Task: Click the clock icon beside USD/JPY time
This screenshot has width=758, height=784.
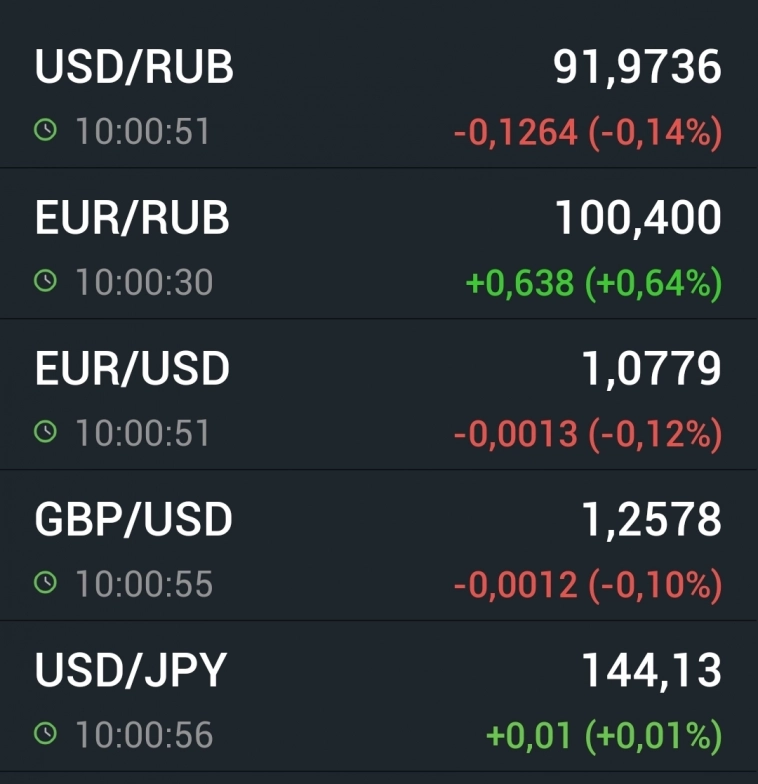Action: click(x=45, y=733)
